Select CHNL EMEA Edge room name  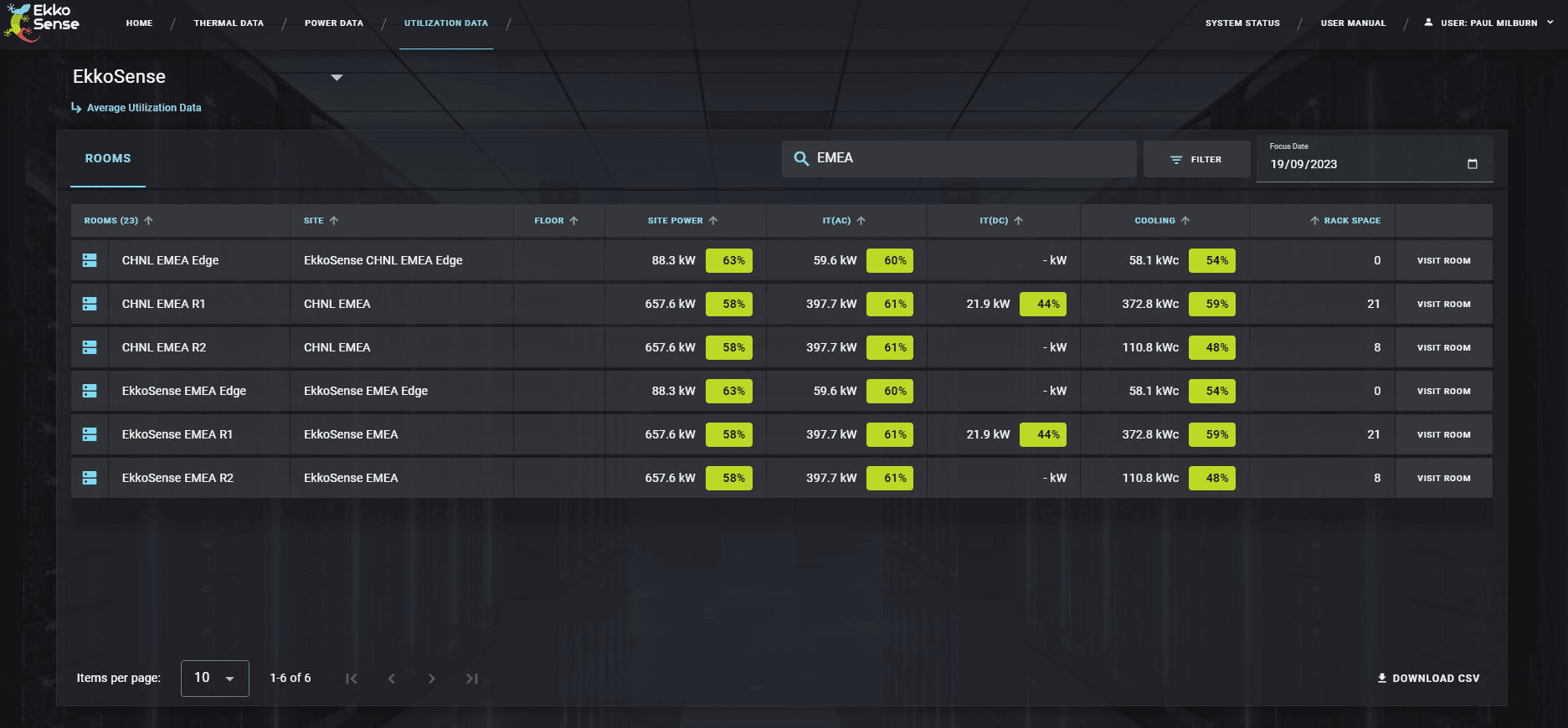(x=170, y=260)
